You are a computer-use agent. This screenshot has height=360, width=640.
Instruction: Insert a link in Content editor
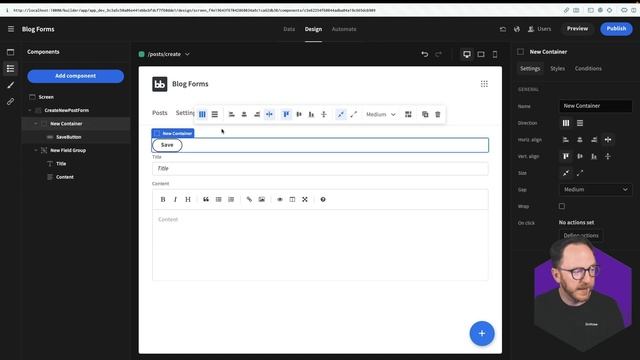tap(249, 199)
